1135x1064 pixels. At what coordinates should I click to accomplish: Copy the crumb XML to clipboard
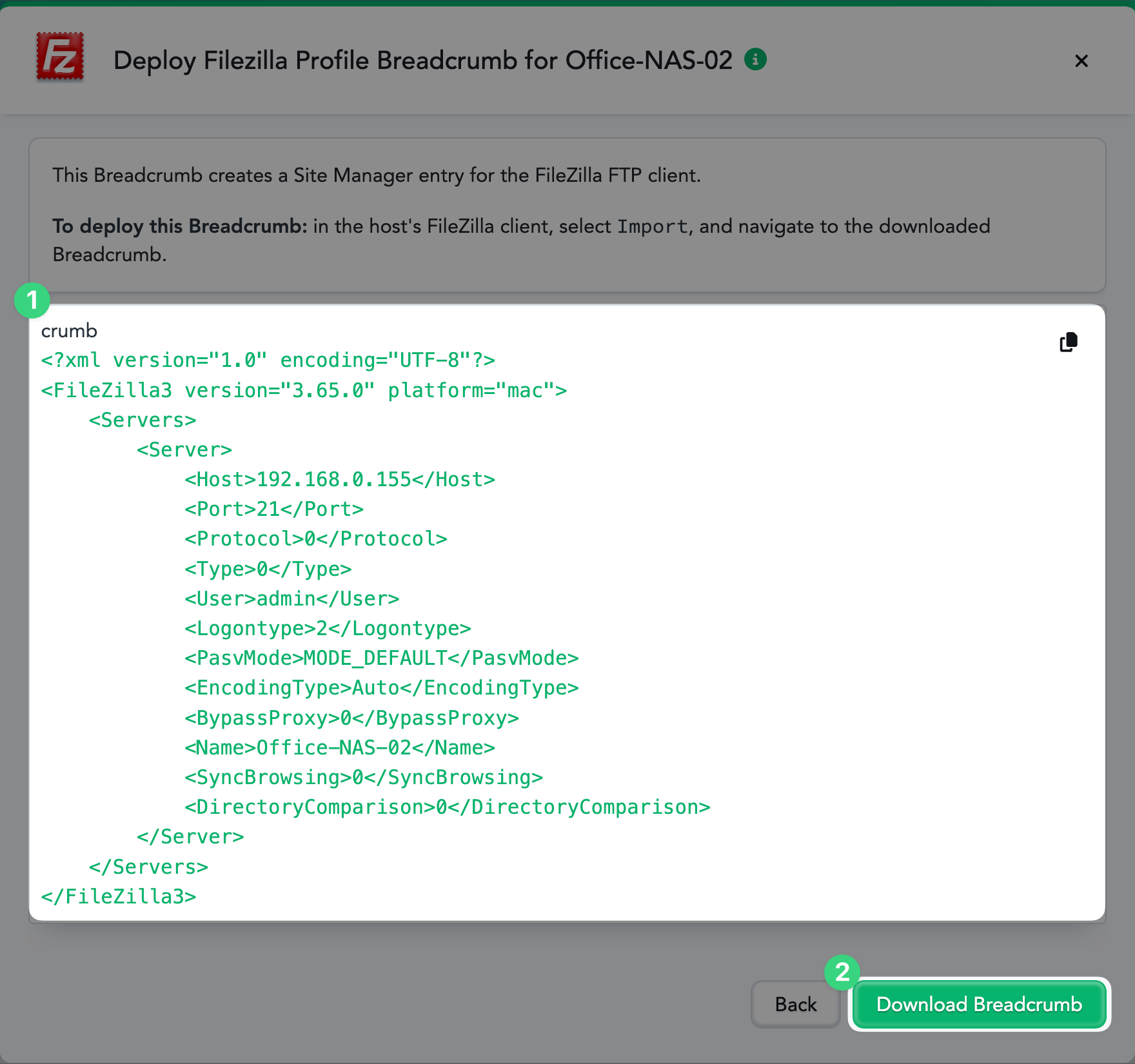1069,342
